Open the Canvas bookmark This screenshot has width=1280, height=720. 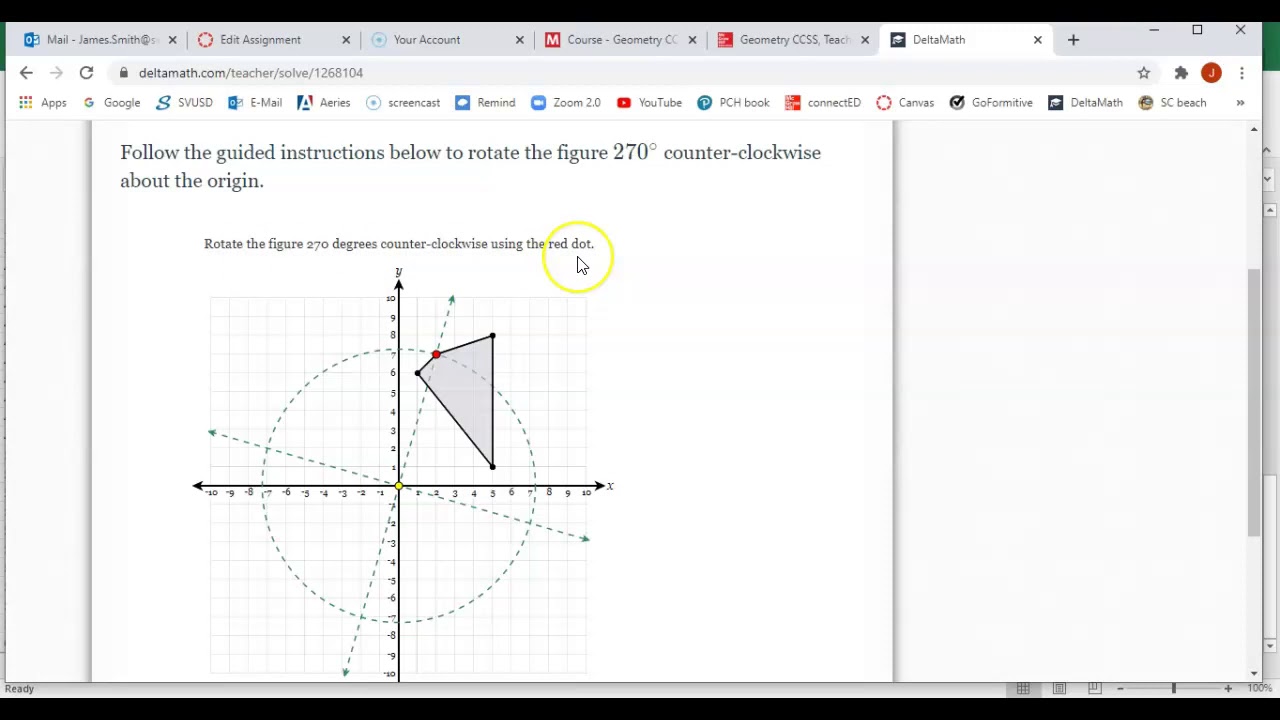click(x=905, y=103)
